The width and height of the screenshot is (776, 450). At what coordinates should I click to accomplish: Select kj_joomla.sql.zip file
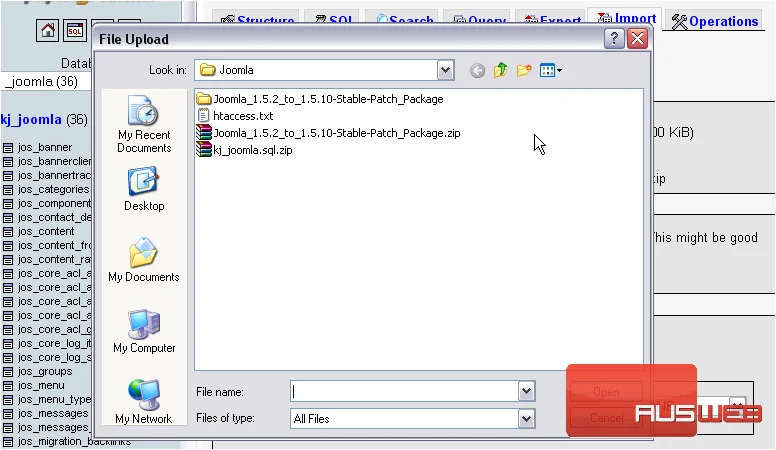point(244,150)
